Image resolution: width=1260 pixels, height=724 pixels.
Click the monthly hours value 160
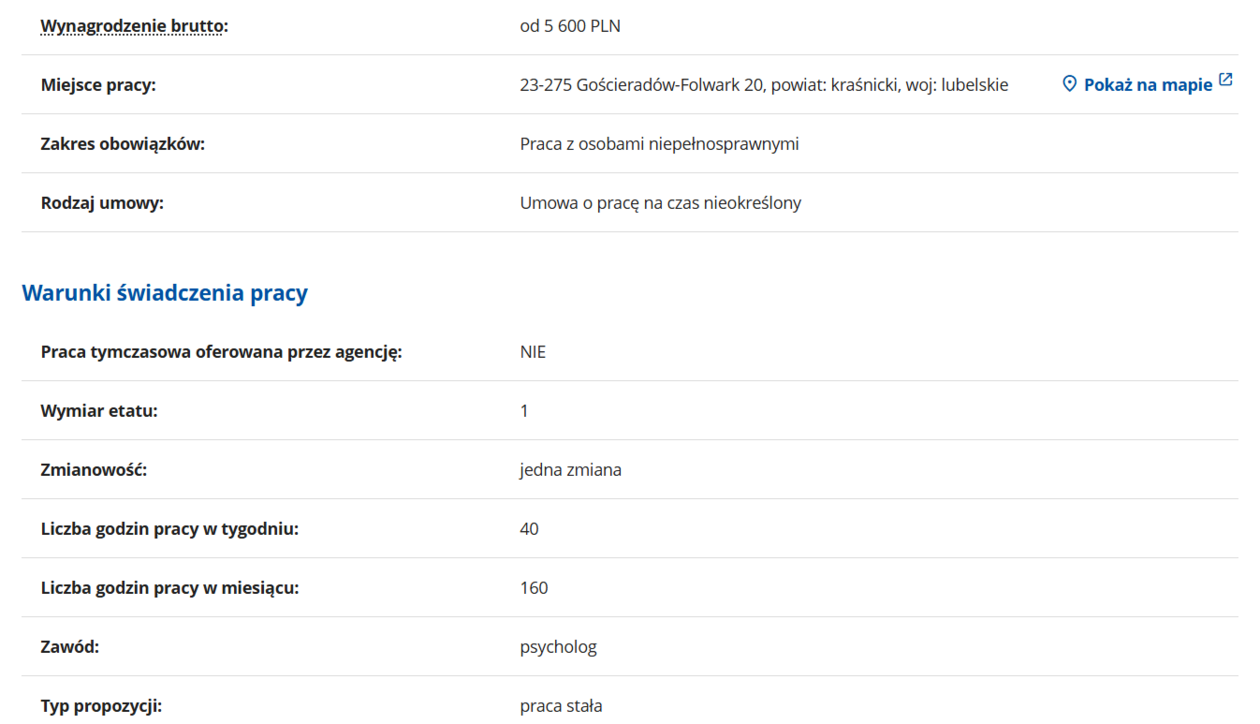point(534,588)
